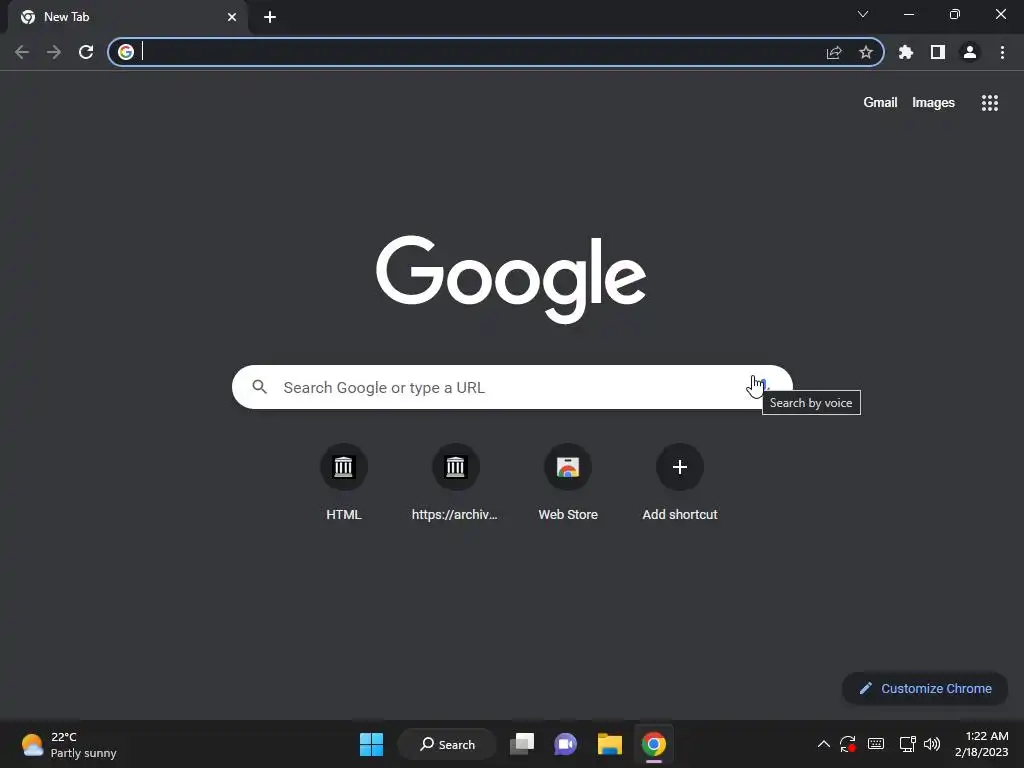
Task: Bookmark this tab with the star icon
Action: [866, 52]
